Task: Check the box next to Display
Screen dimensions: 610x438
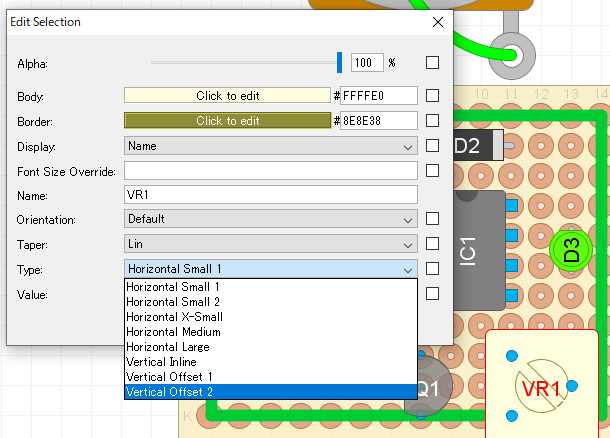Action: (x=432, y=145)
